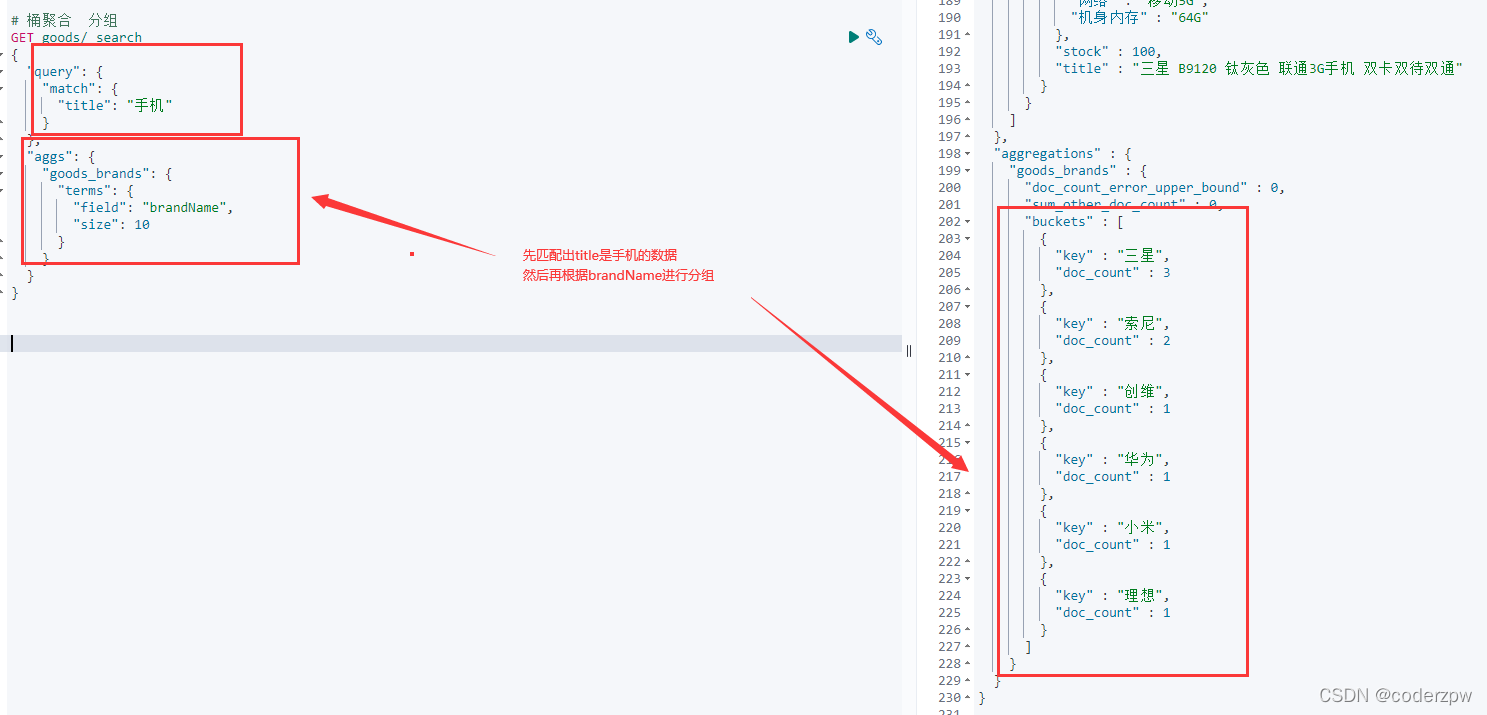This screenshot has height=715, width=1487.
Task: Click the "key" : "三星" bucket line
Action: (x=1112, y=256)
